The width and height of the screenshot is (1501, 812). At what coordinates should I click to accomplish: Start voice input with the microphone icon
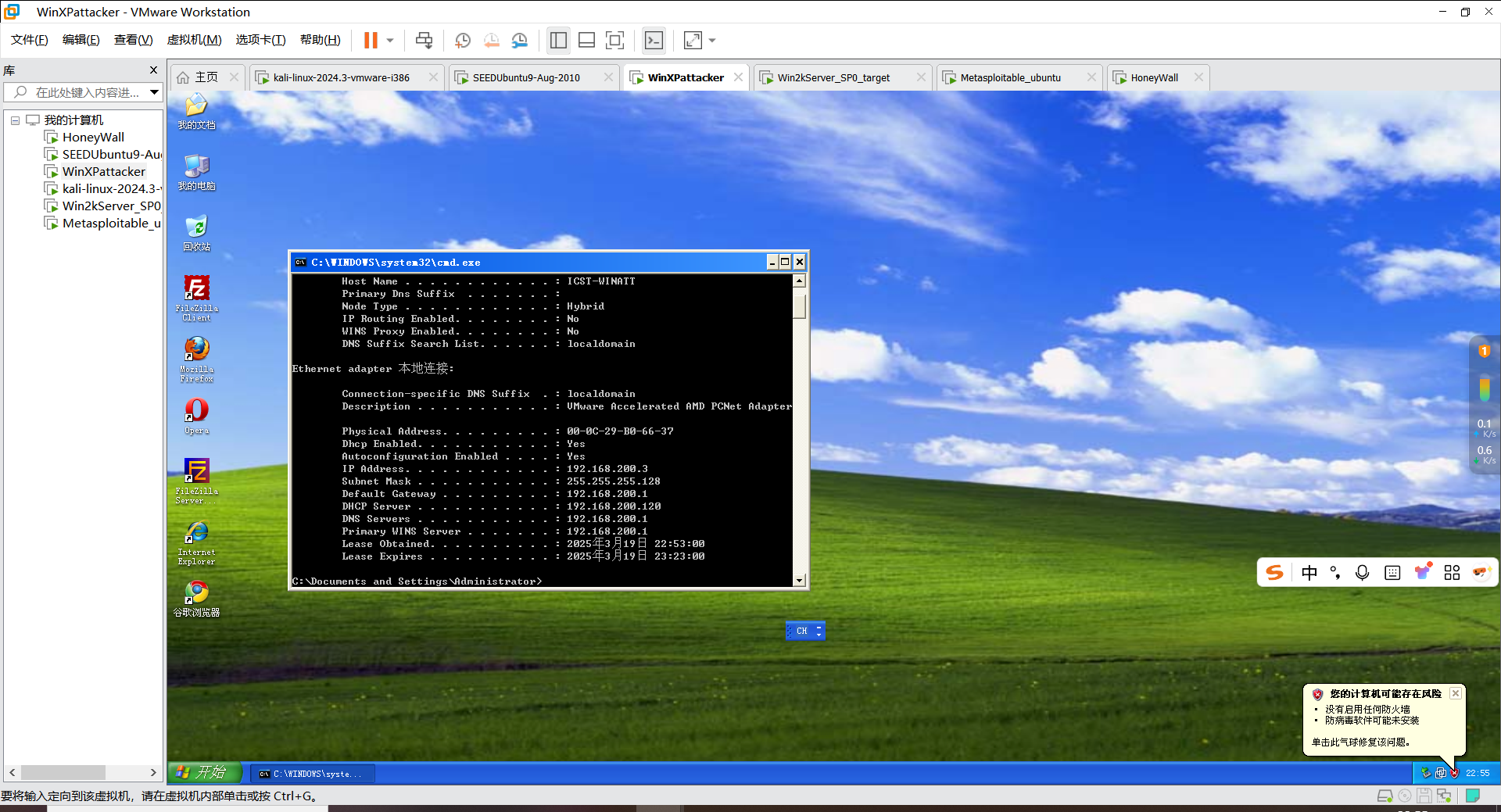point(1363,573)
